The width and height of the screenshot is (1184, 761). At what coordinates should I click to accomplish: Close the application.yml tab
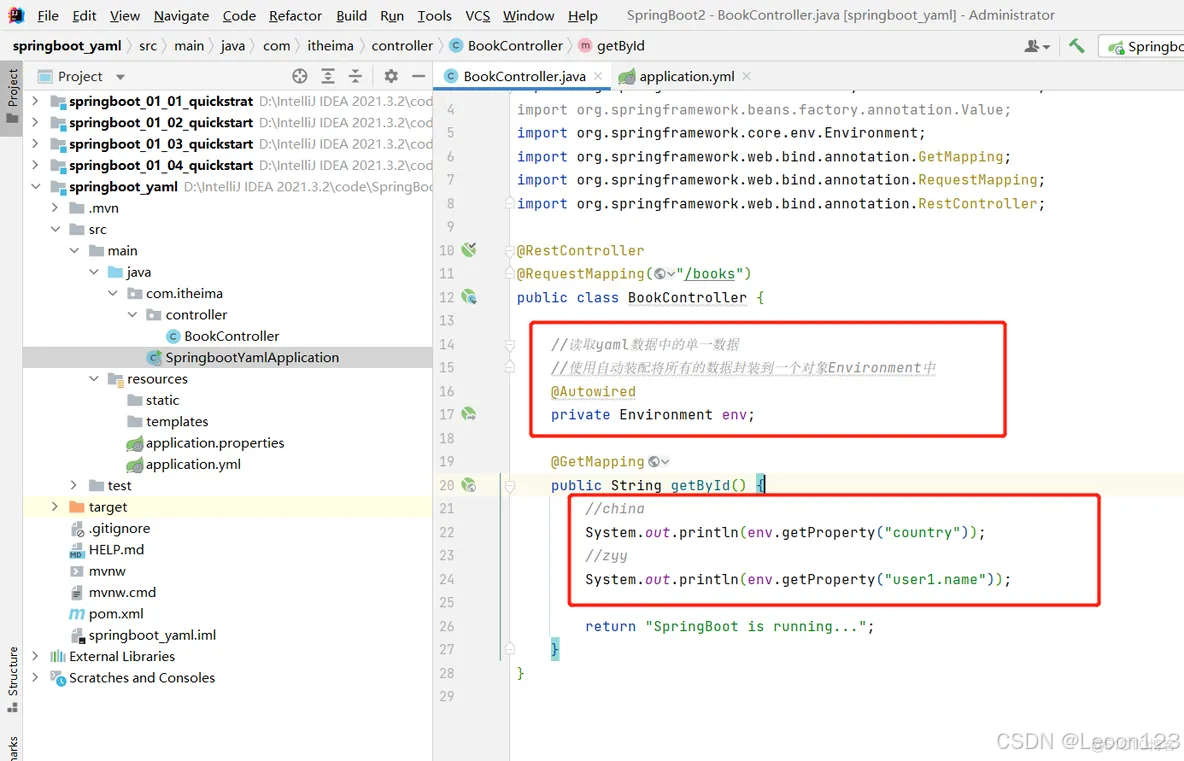coord(747,76)
